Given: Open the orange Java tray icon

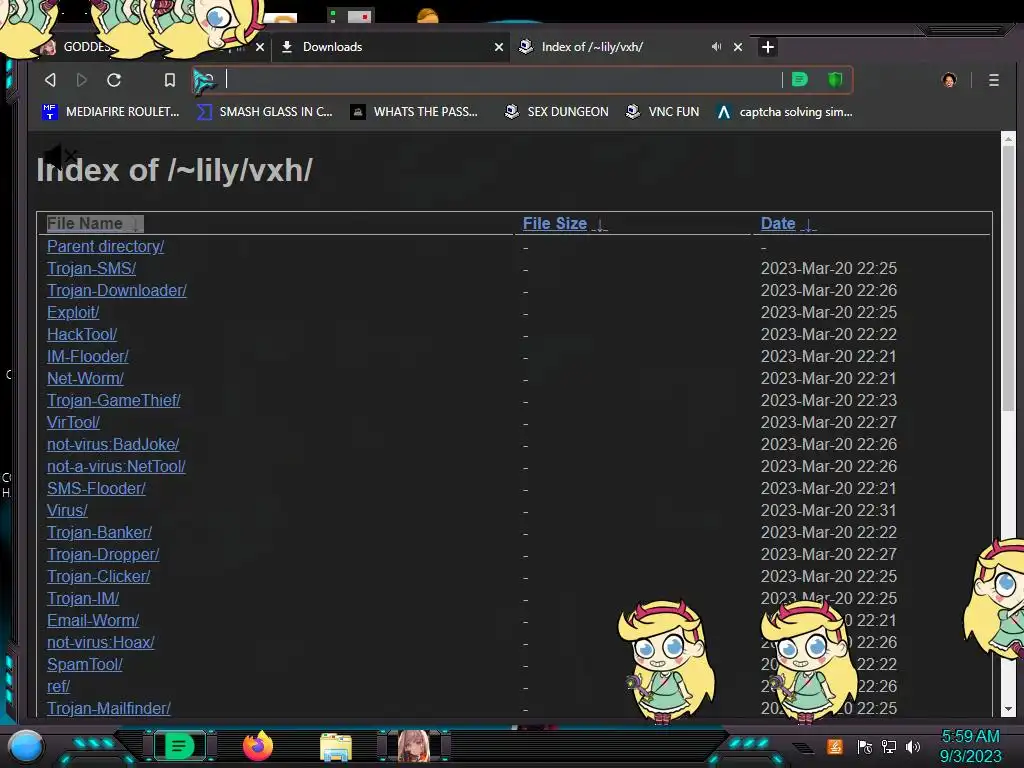Looking at the screenshot, I should point(835,746).
